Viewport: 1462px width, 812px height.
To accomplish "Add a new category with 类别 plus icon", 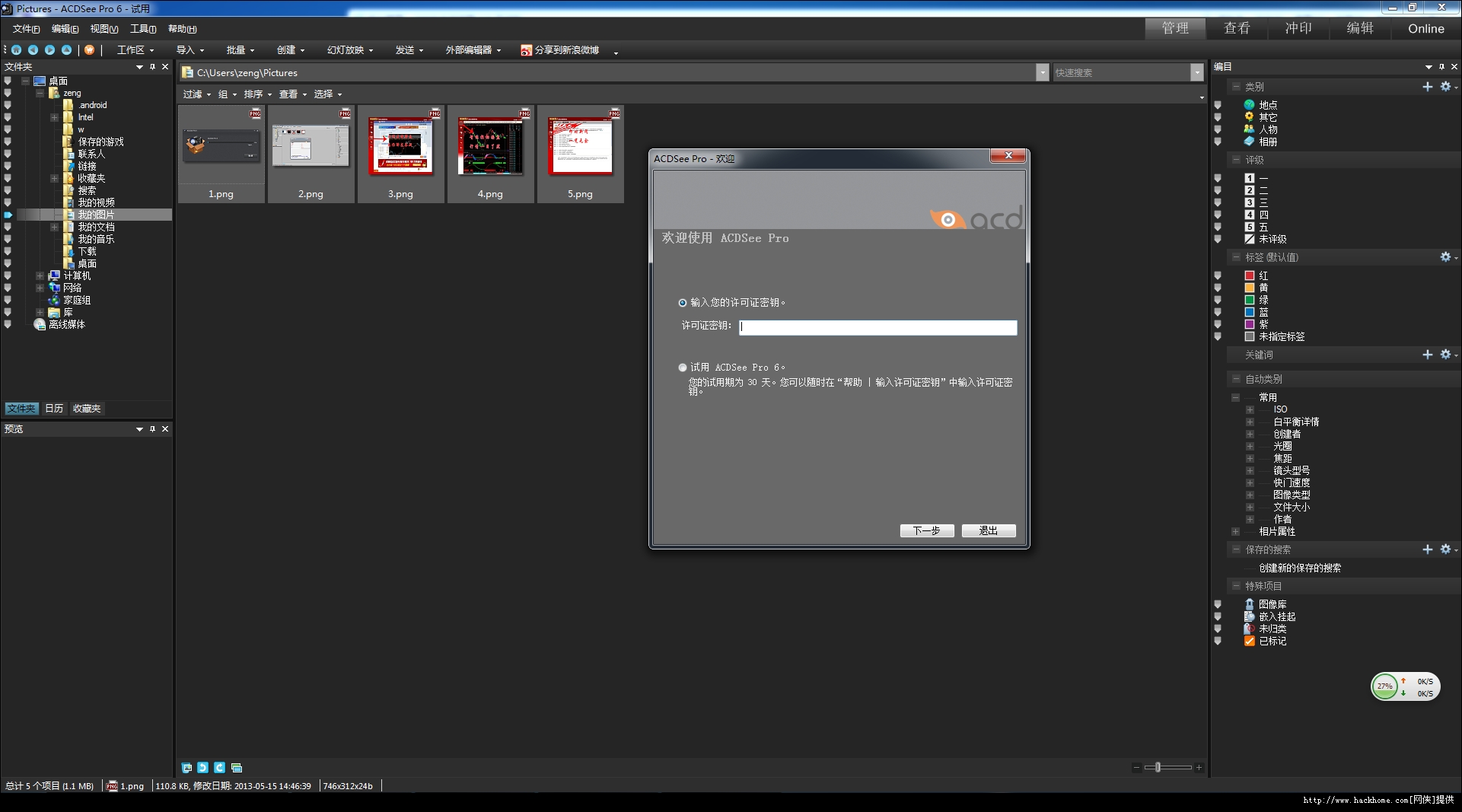I will tap(1428, 87).
